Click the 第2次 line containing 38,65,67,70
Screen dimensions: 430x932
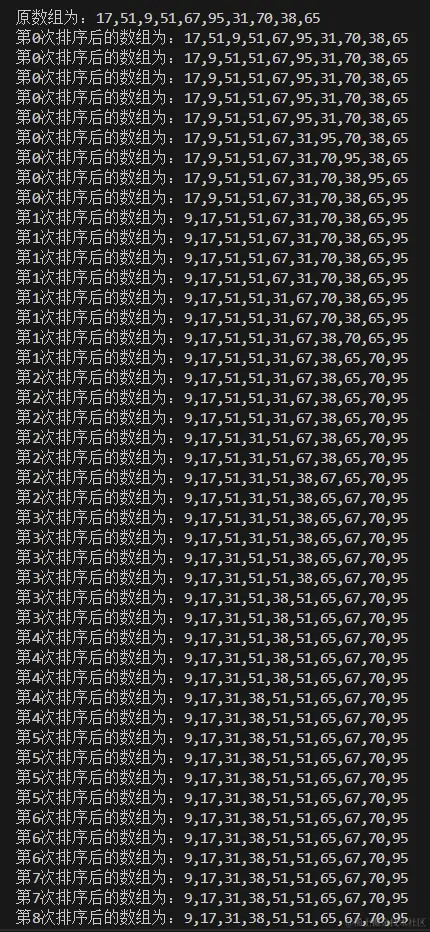(212, 498)
